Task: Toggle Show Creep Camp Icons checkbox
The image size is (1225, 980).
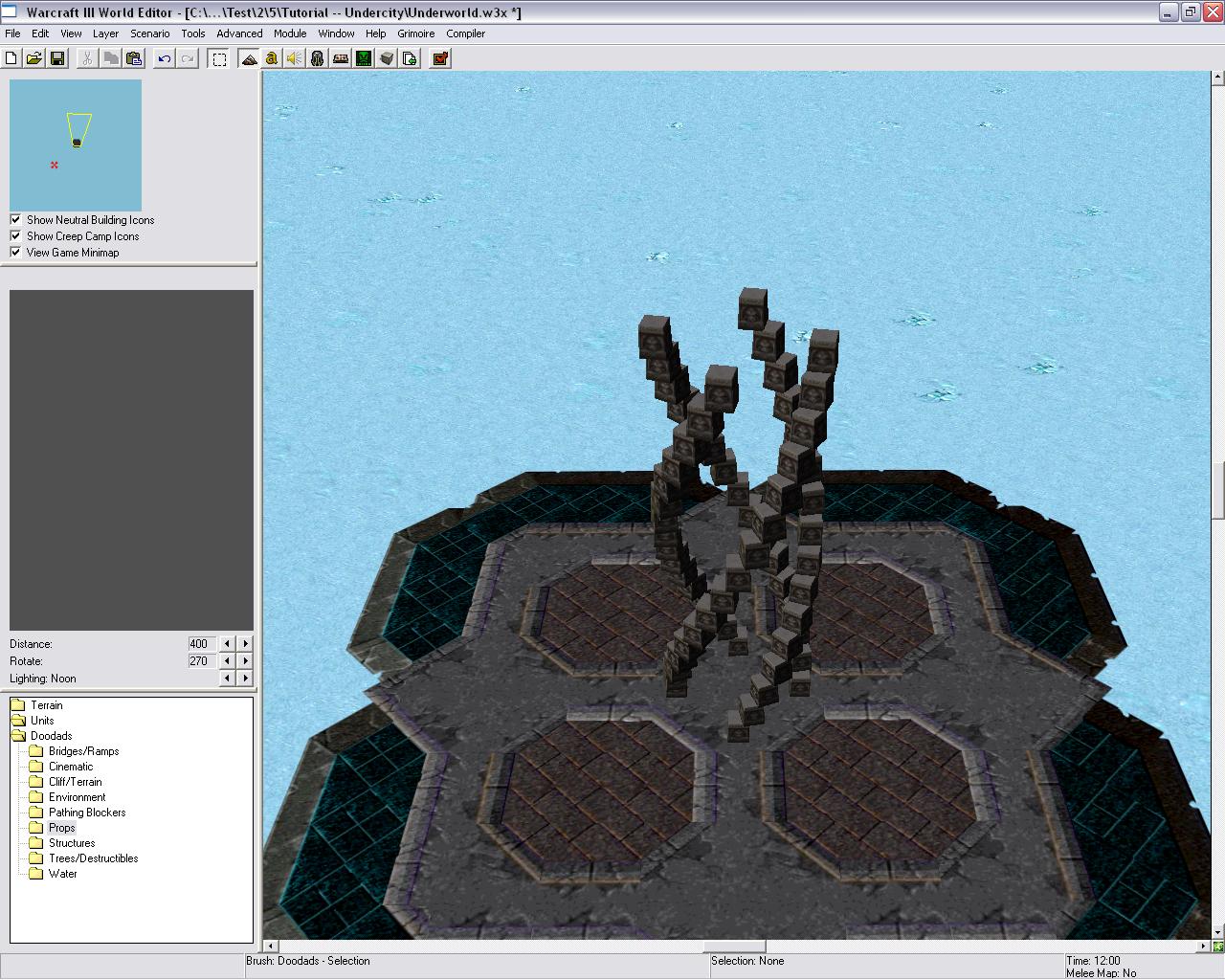Action: (15, 235)
